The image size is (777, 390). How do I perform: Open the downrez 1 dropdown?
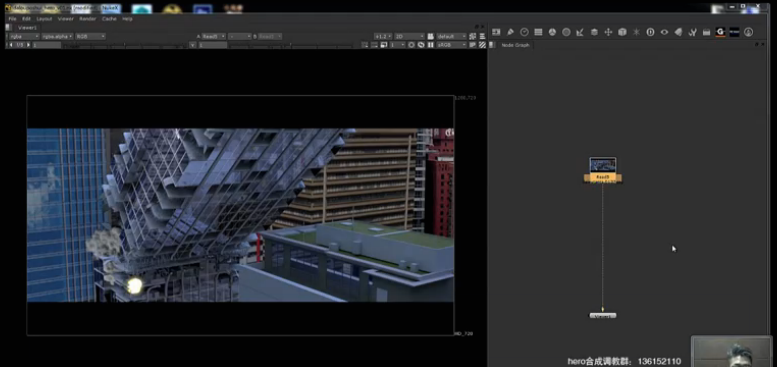pos(397,45)
